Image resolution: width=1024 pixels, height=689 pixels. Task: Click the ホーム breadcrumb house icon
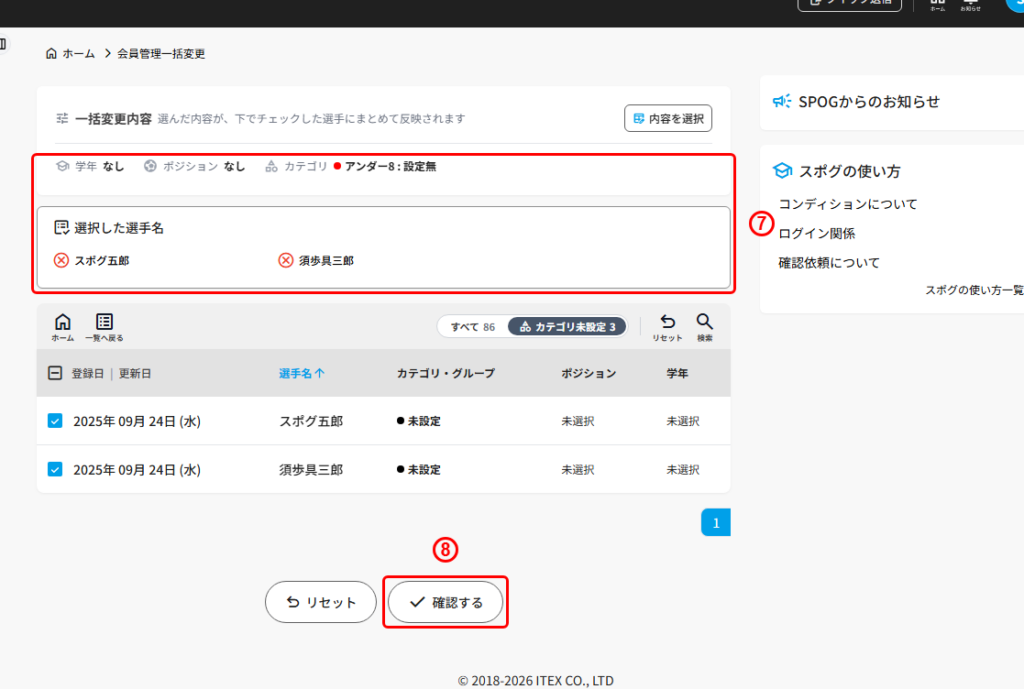pyautogui.click(x=51, y=54)
